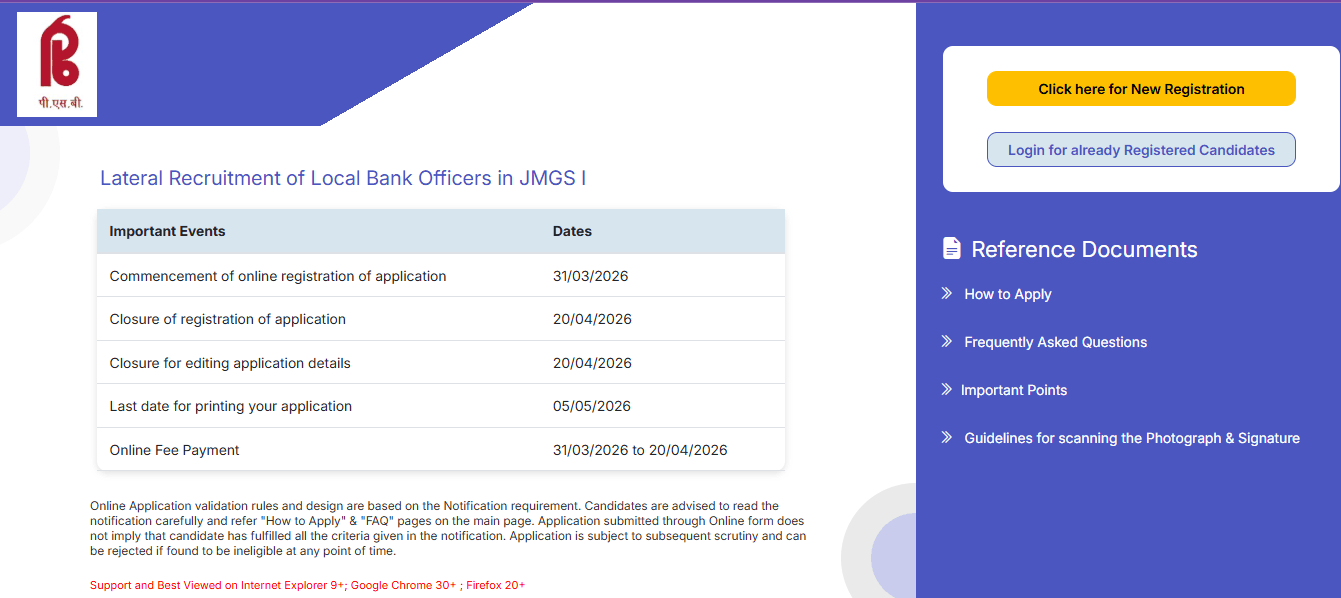The width and height of the screenshot is (1341, 598).
Task: Click the chevron beside Frequently Asked Questions
Action: (945, 342)
